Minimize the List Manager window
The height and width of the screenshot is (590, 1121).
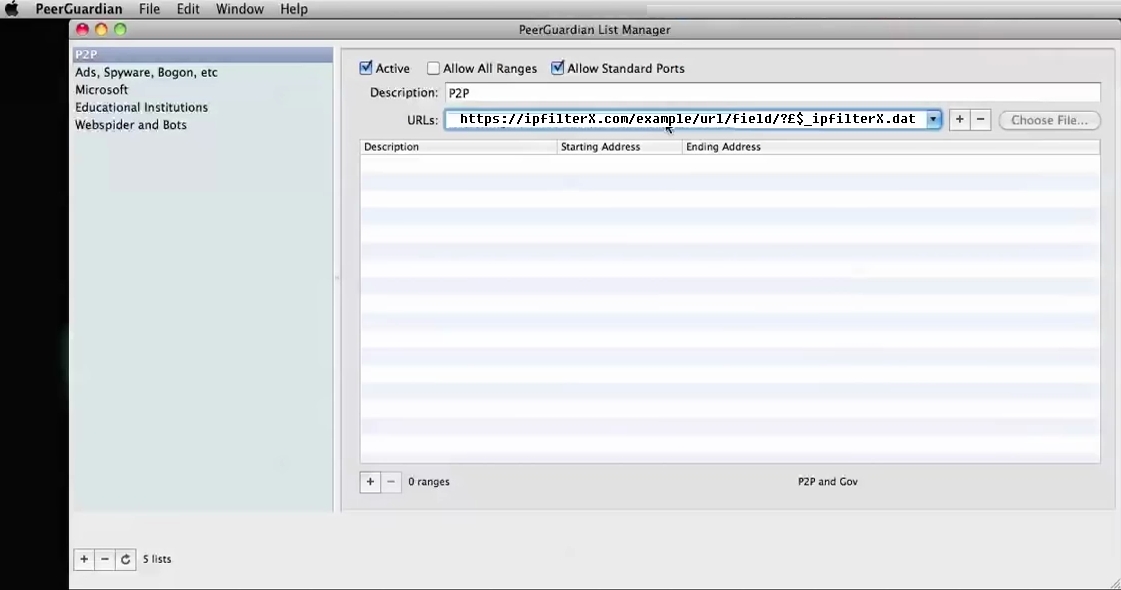(x=102, y=29)
